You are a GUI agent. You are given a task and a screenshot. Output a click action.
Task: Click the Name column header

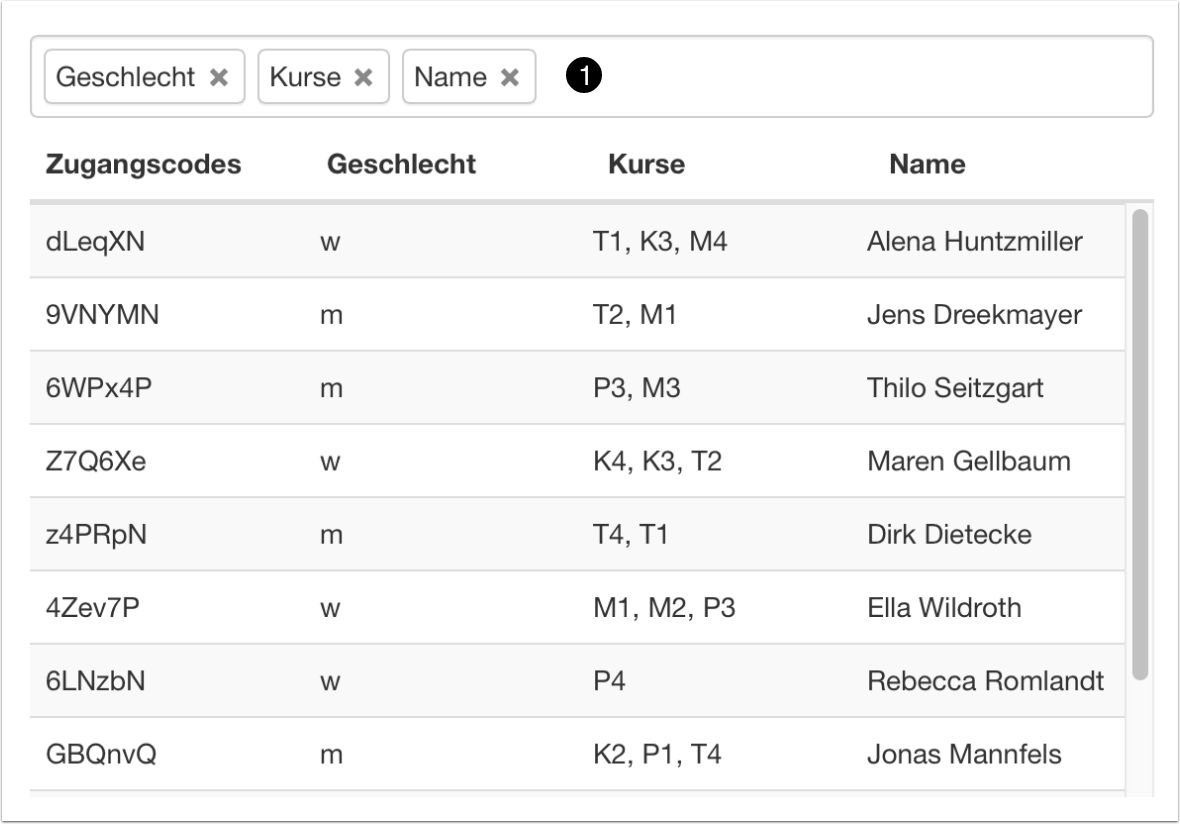click(x=927, y=165)
